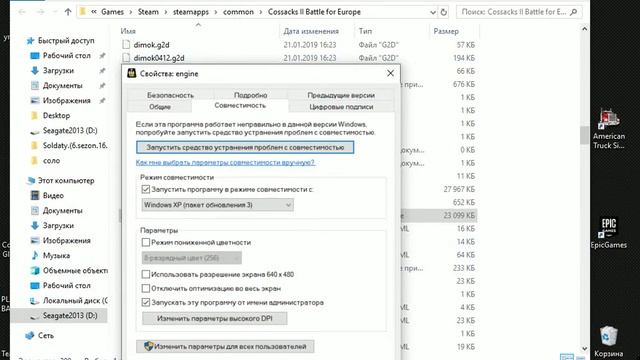Toggle the compatibility mode checkbox
This screenshot has height=360, width=640.
click(146, 189)
